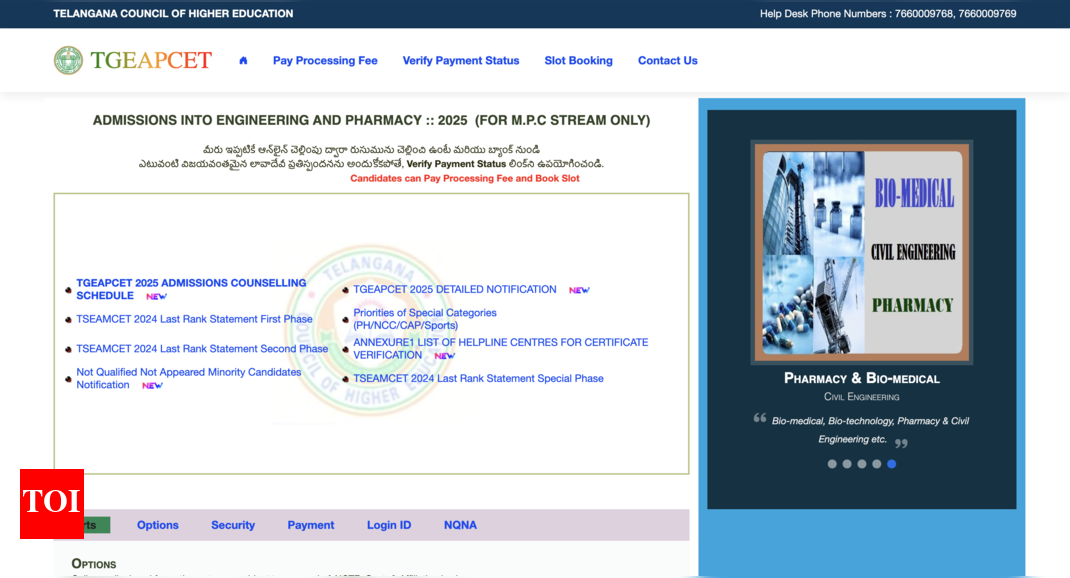Click the TOI logo badge
1070x578 pixels.
click(52, 503)
